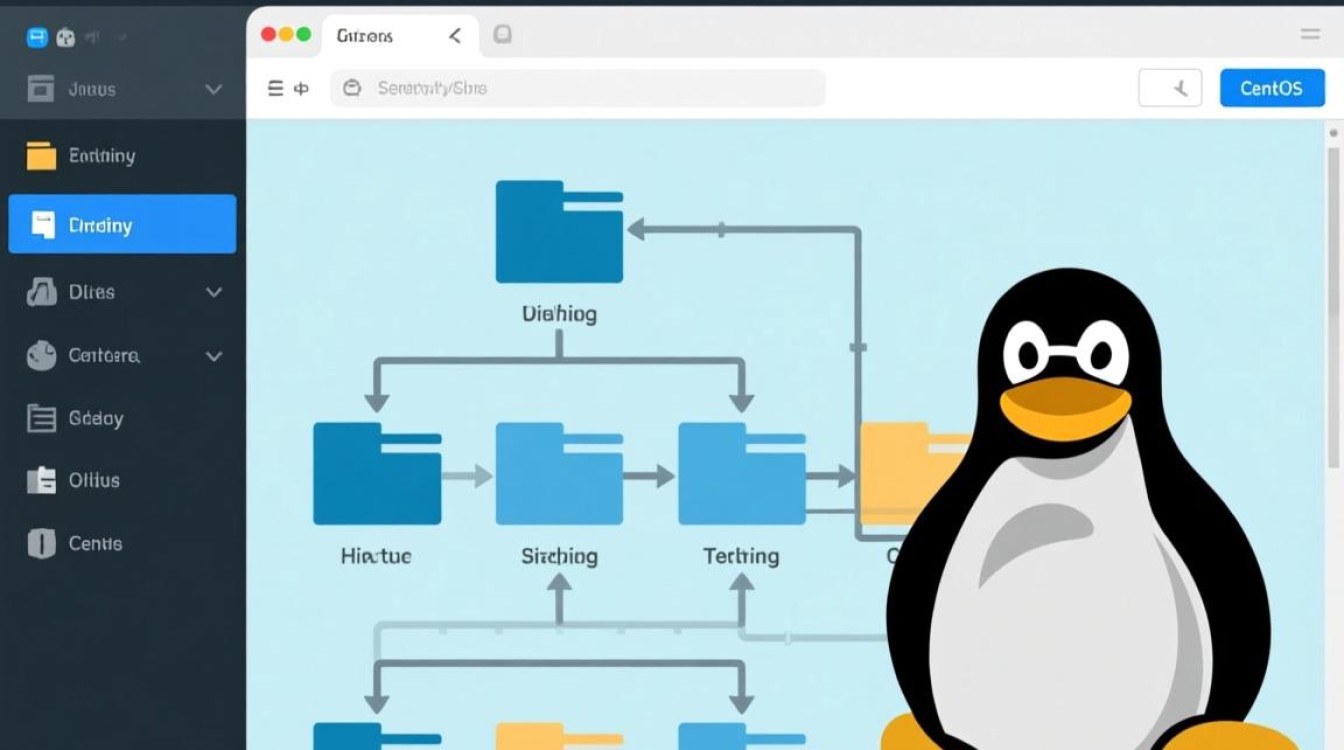Open the yellow folder behind the penguin
This screenshot has height=750, width=1344.
910,473
